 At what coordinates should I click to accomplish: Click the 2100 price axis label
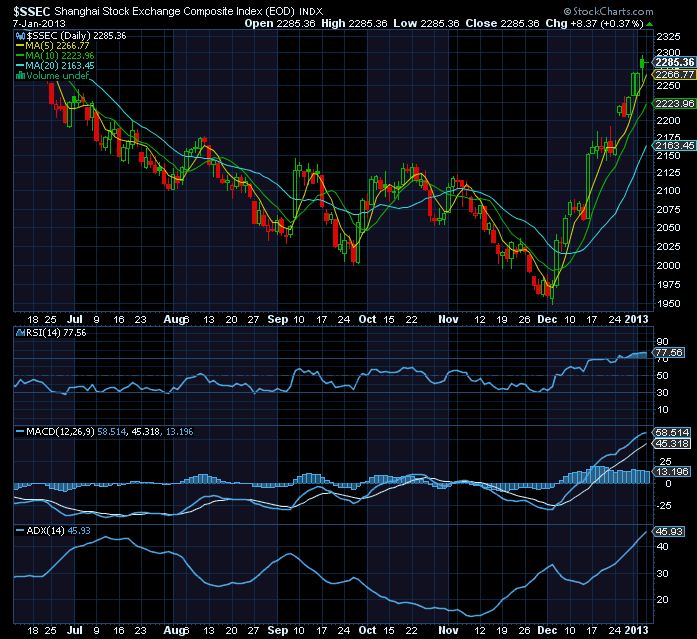pos(669,191)
